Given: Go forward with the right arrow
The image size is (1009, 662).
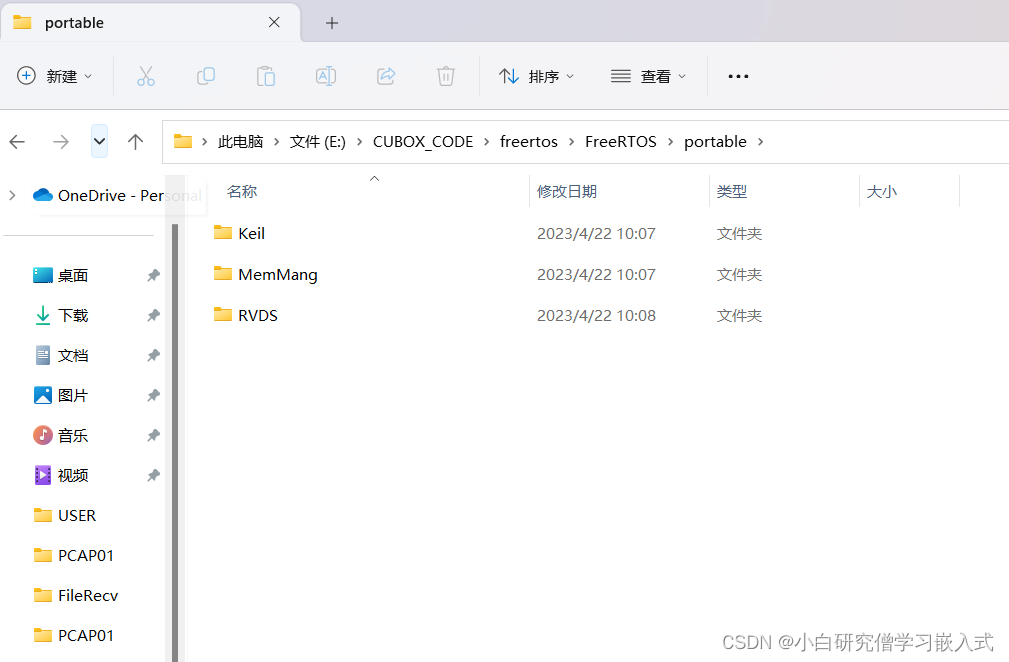Looking at the screenshot, I should click(x=60, y=142).
